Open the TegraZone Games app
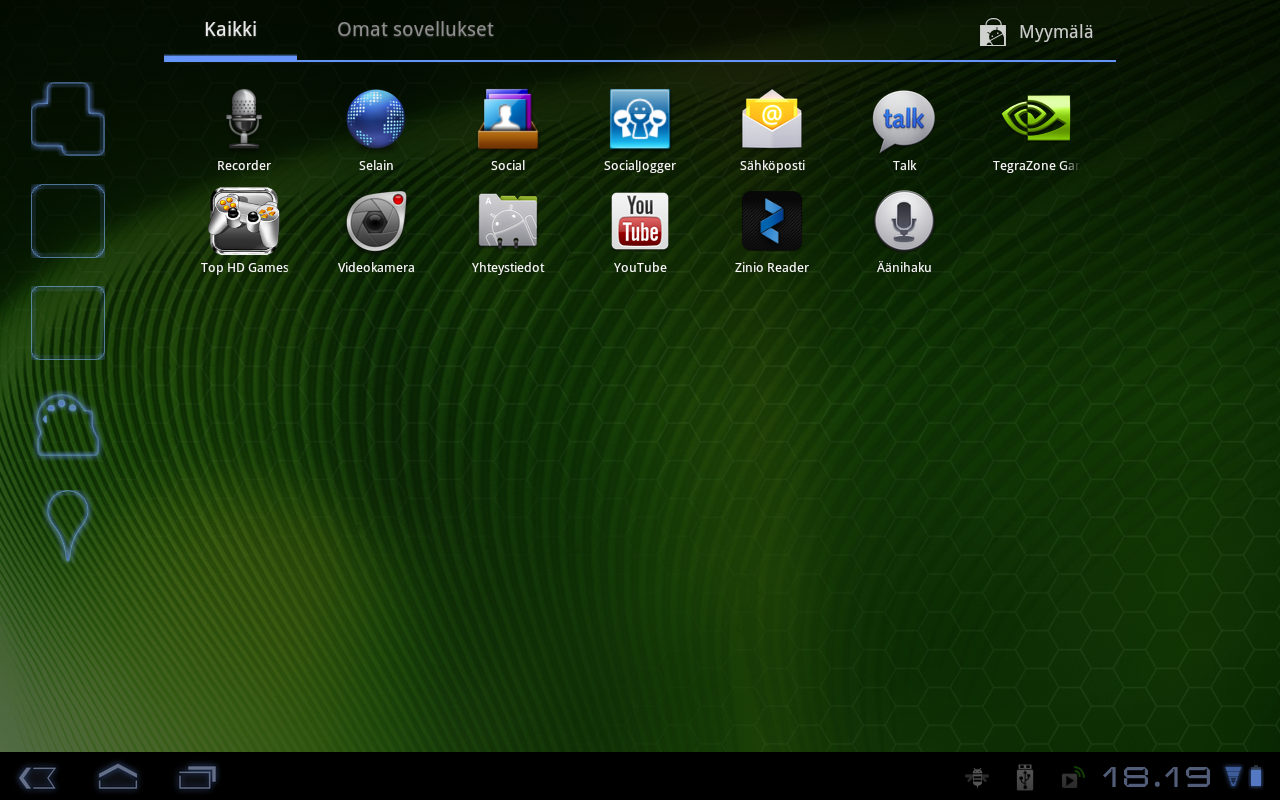This screenshot has height=800, width=1280. (x=1036, y=130)
